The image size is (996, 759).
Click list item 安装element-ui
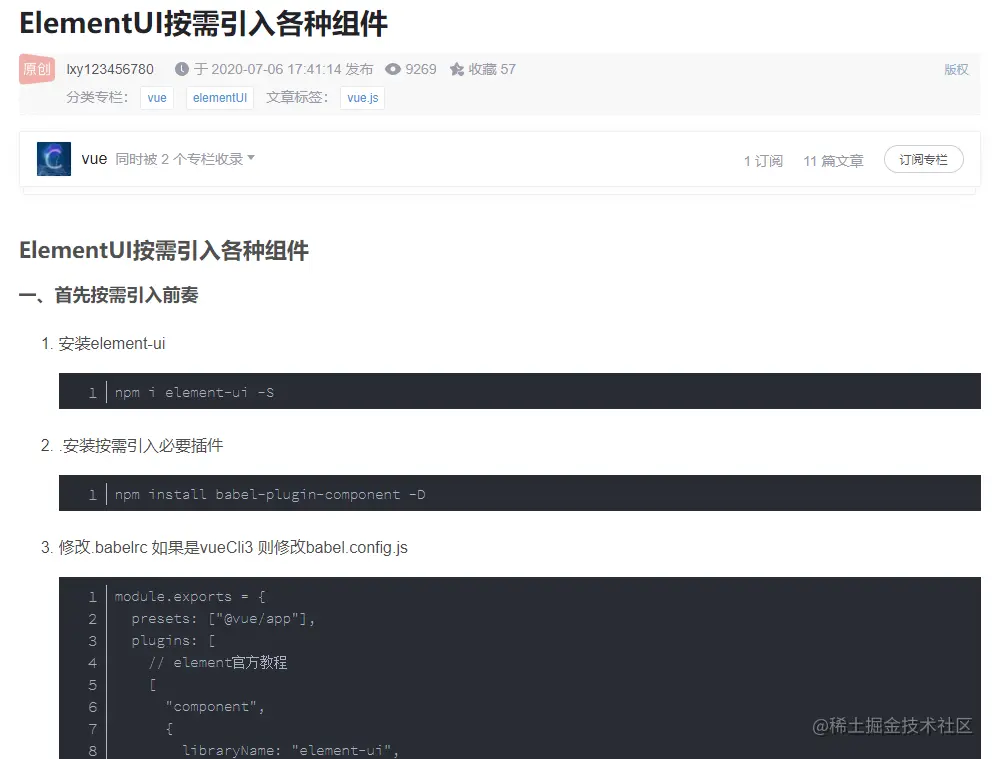[112, 344]
